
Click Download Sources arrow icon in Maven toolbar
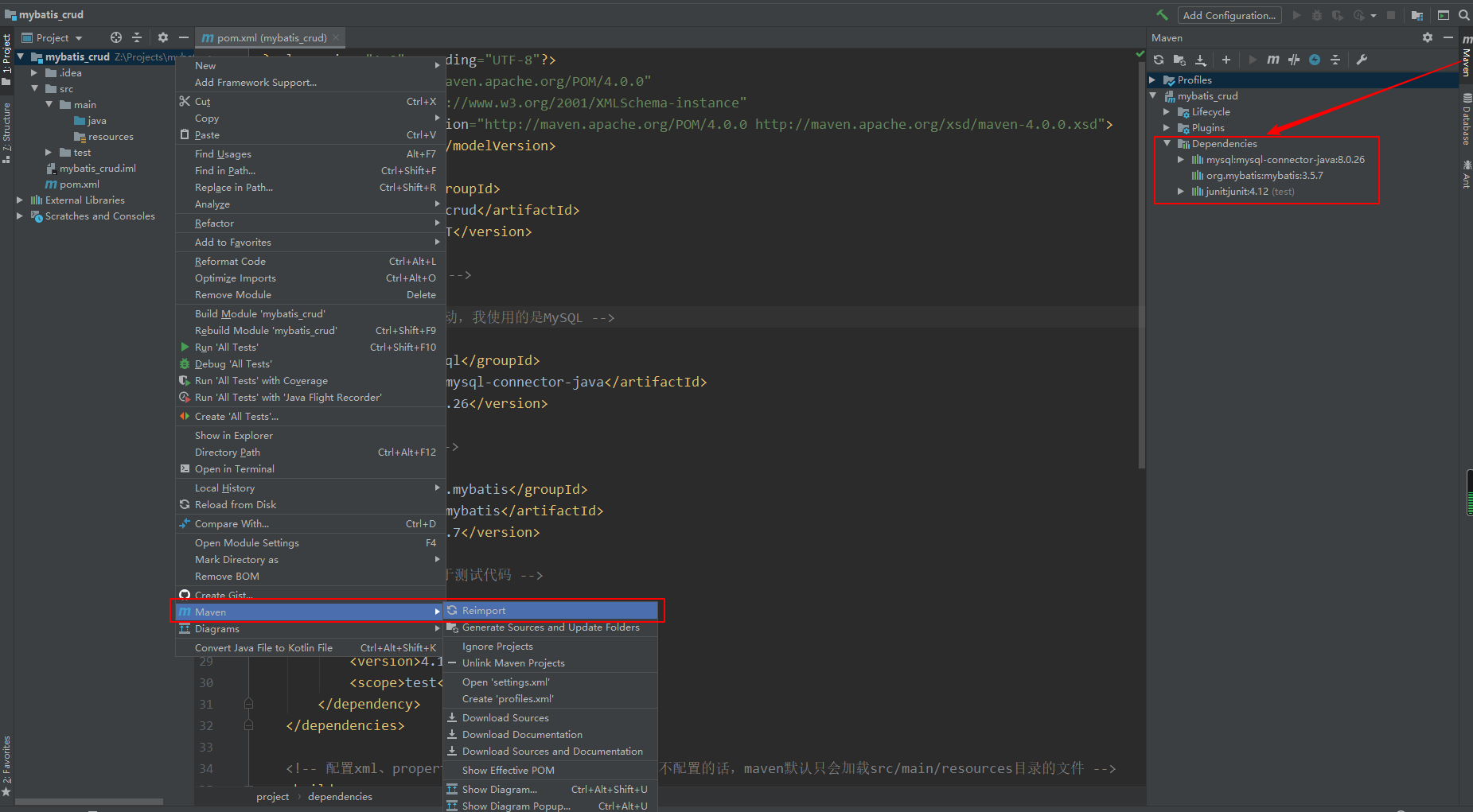pos(1201,60)
